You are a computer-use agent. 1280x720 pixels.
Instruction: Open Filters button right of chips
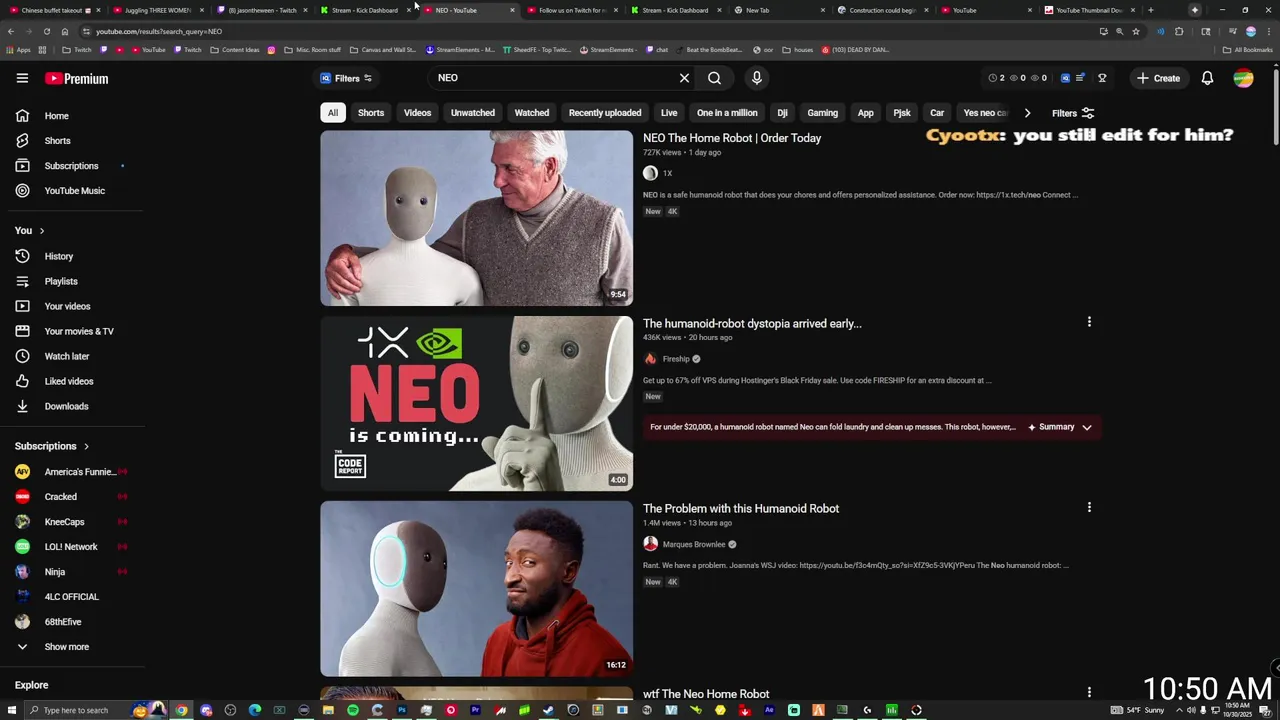point(1074,113)
